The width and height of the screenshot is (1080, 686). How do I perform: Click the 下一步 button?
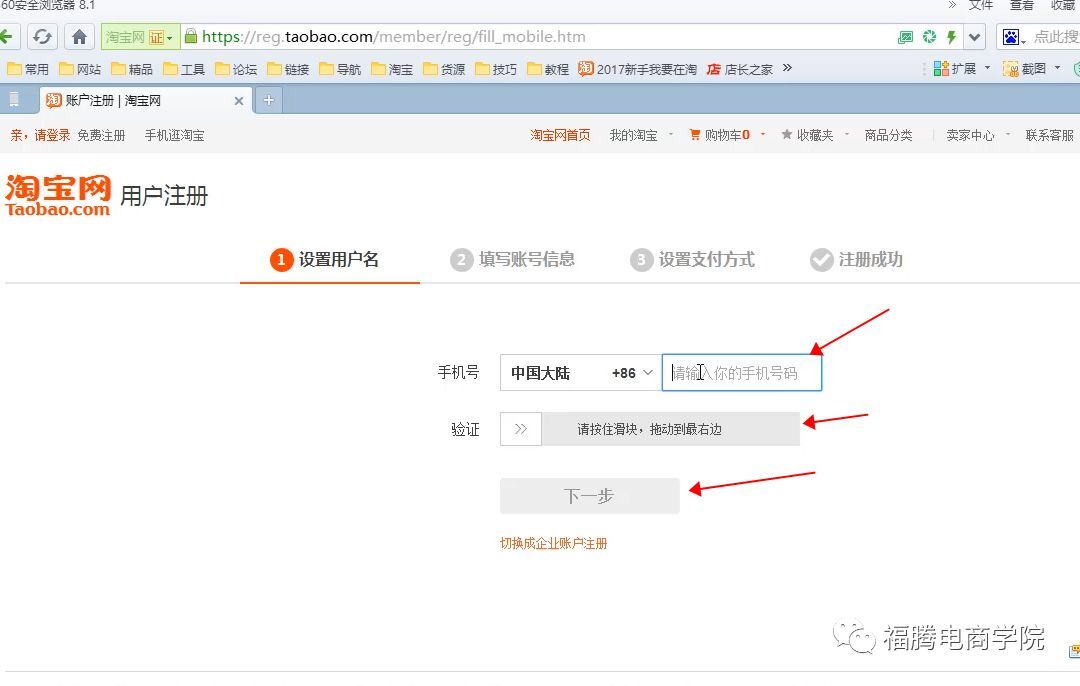click(x=589, y=494)
